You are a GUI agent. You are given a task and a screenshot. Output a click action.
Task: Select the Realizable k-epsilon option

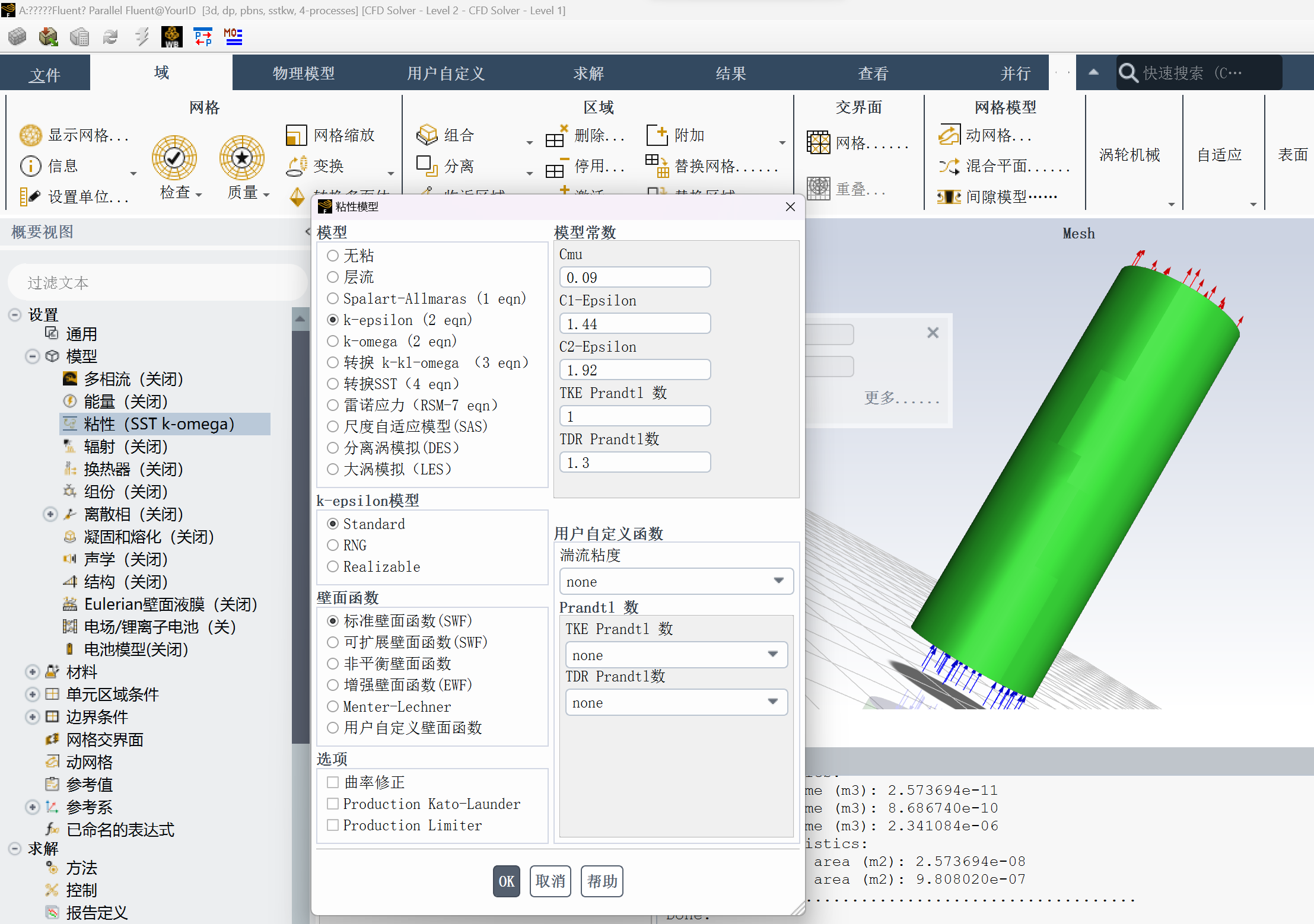click(x=333, y=566)
